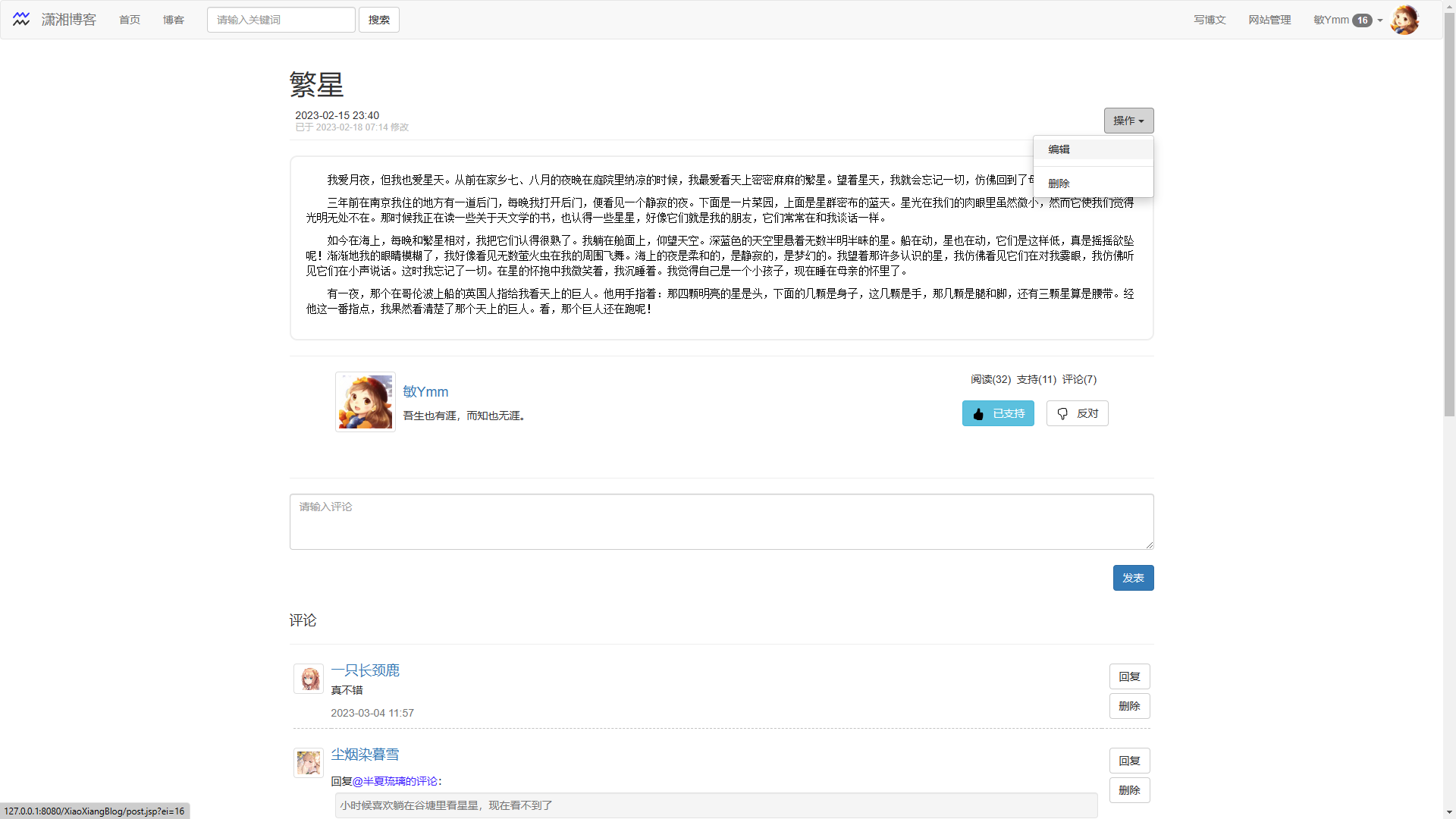Toggle off the 已支持 support state
This screenshot has width=1456, height=819.
998,413
